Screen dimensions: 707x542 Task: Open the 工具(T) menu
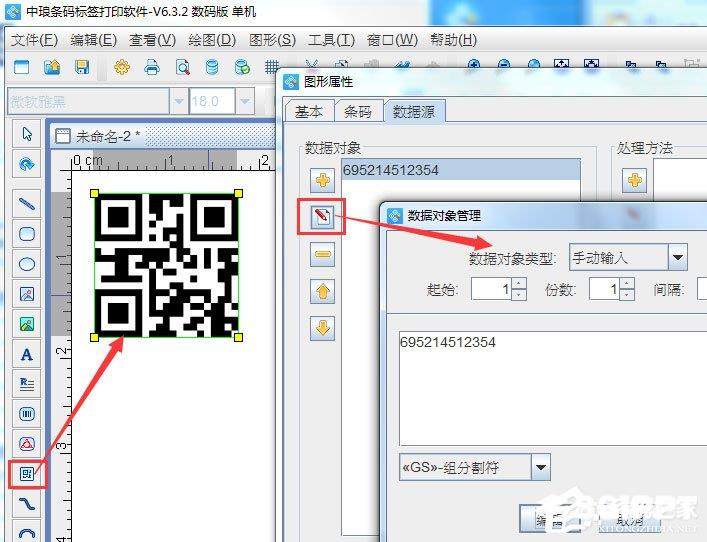tap(331, 40)
